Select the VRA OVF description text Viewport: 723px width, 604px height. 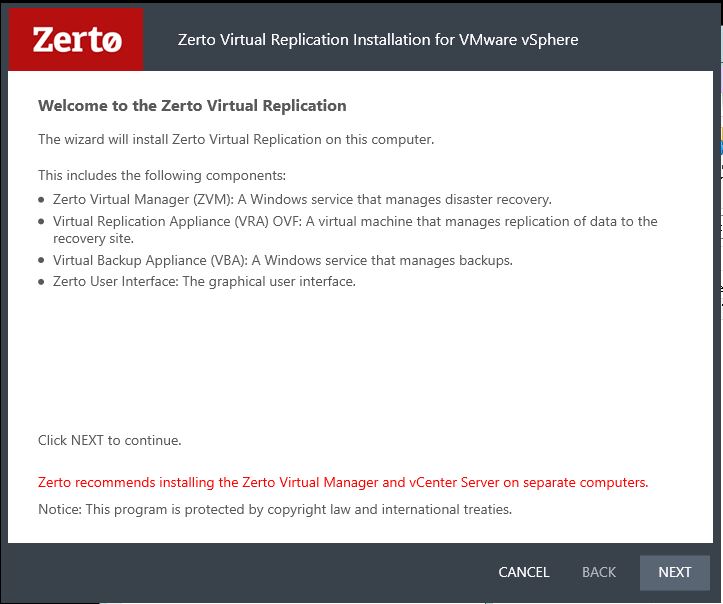tap(355, 230)
